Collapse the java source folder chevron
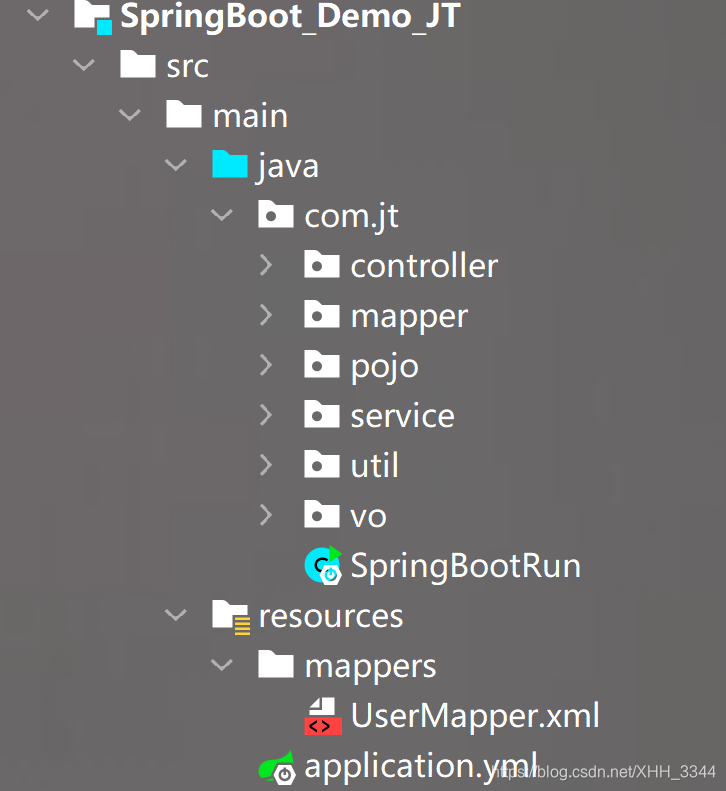The image size is (726, 791). click(176, 164)
